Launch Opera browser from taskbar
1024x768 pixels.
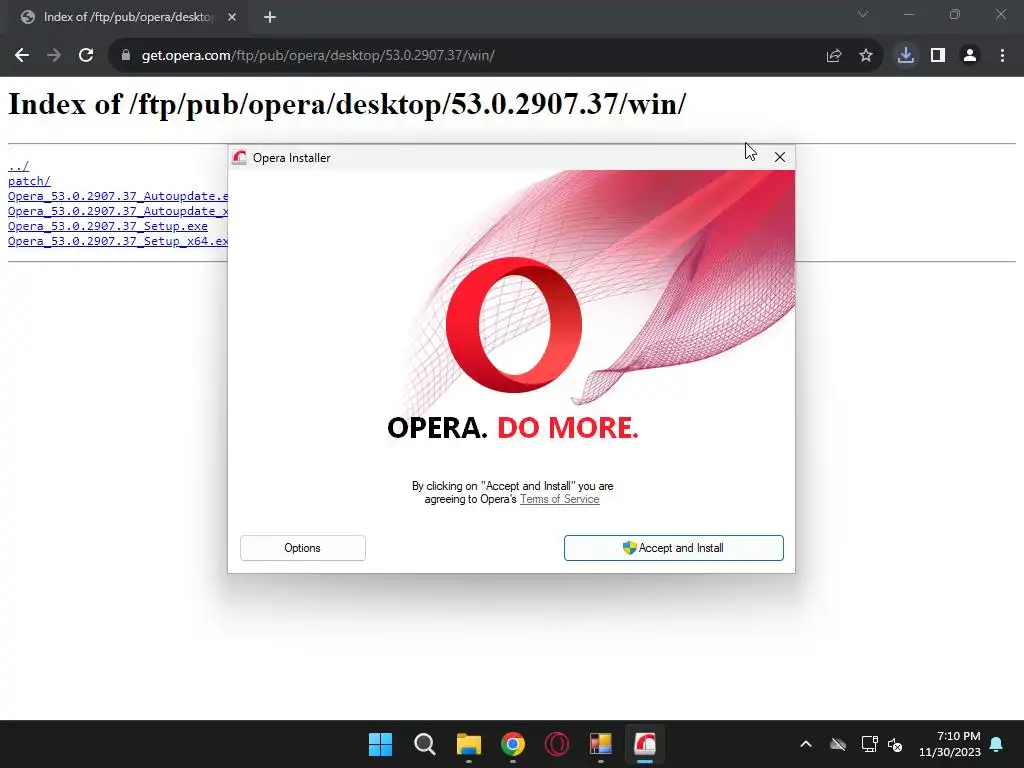pos(556,744)
